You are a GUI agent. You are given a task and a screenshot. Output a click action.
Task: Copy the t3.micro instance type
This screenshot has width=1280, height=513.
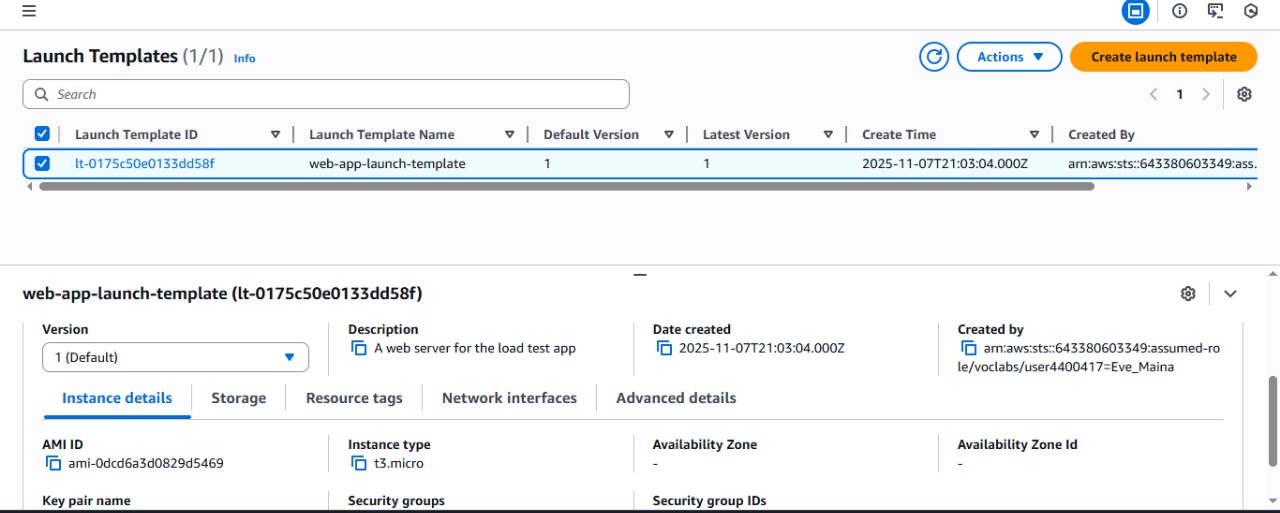(x=359, y=463)
